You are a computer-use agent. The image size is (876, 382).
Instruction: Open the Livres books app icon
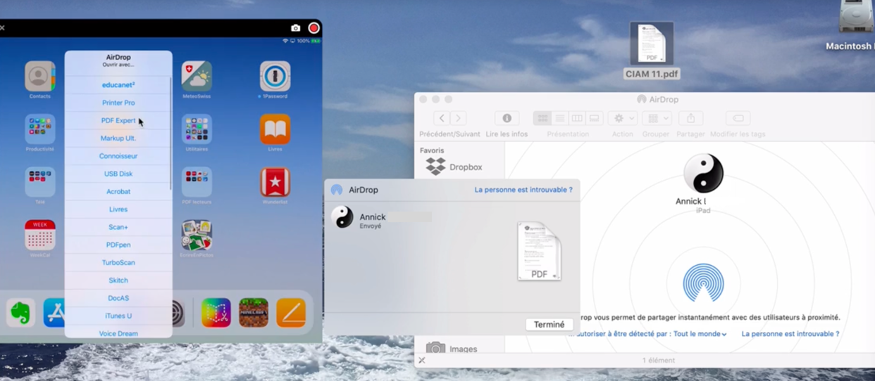(275, 129)
